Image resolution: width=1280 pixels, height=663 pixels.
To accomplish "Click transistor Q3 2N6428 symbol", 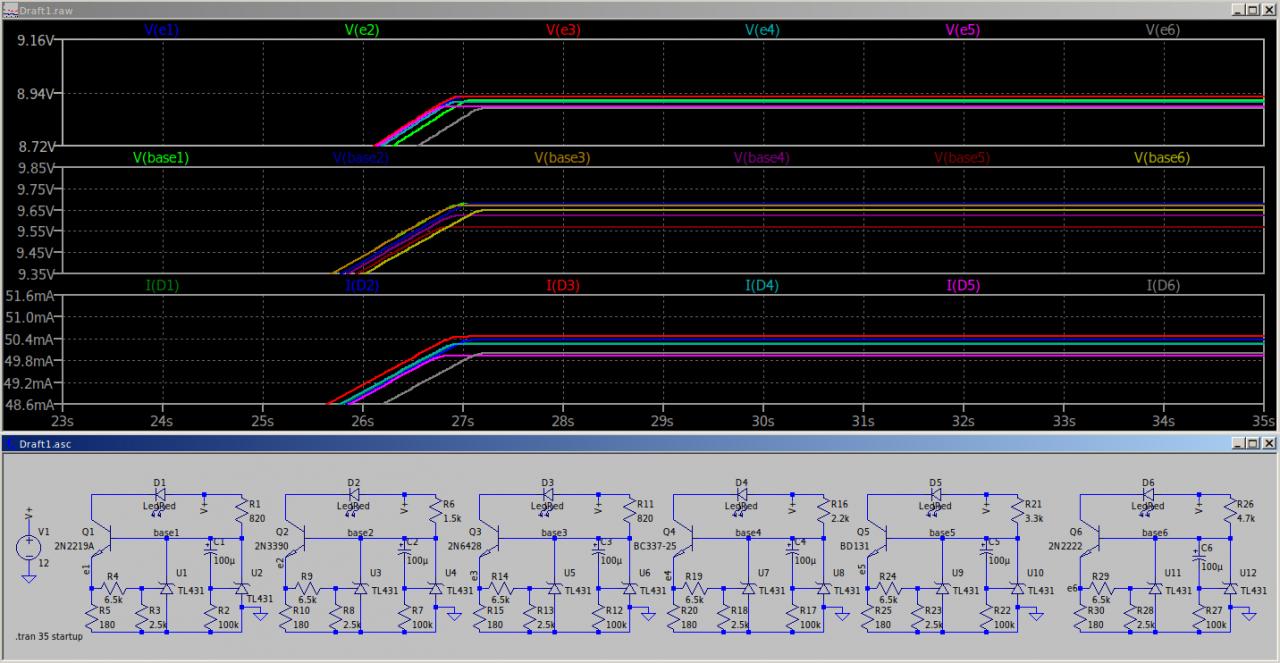I will click(x=490, y=538).
